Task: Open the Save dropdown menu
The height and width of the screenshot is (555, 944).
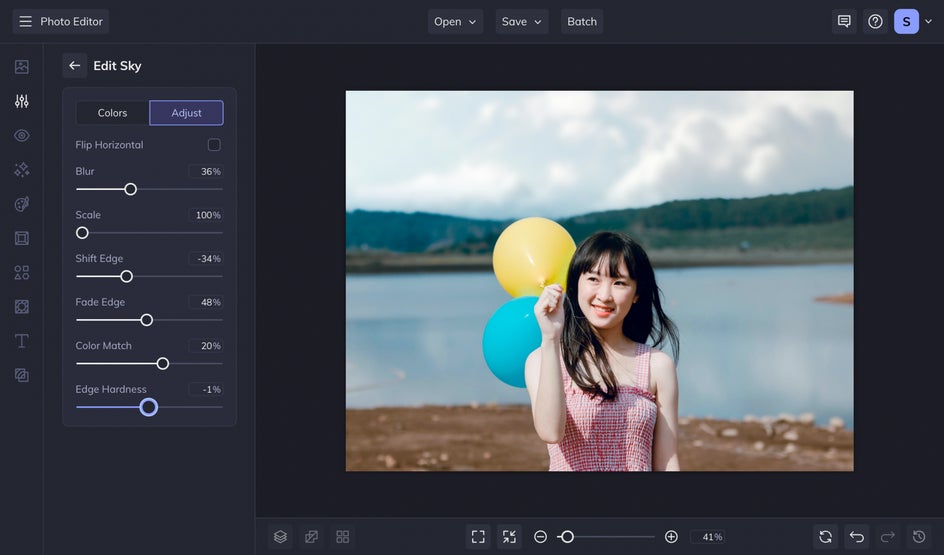Action: (522, 22)
